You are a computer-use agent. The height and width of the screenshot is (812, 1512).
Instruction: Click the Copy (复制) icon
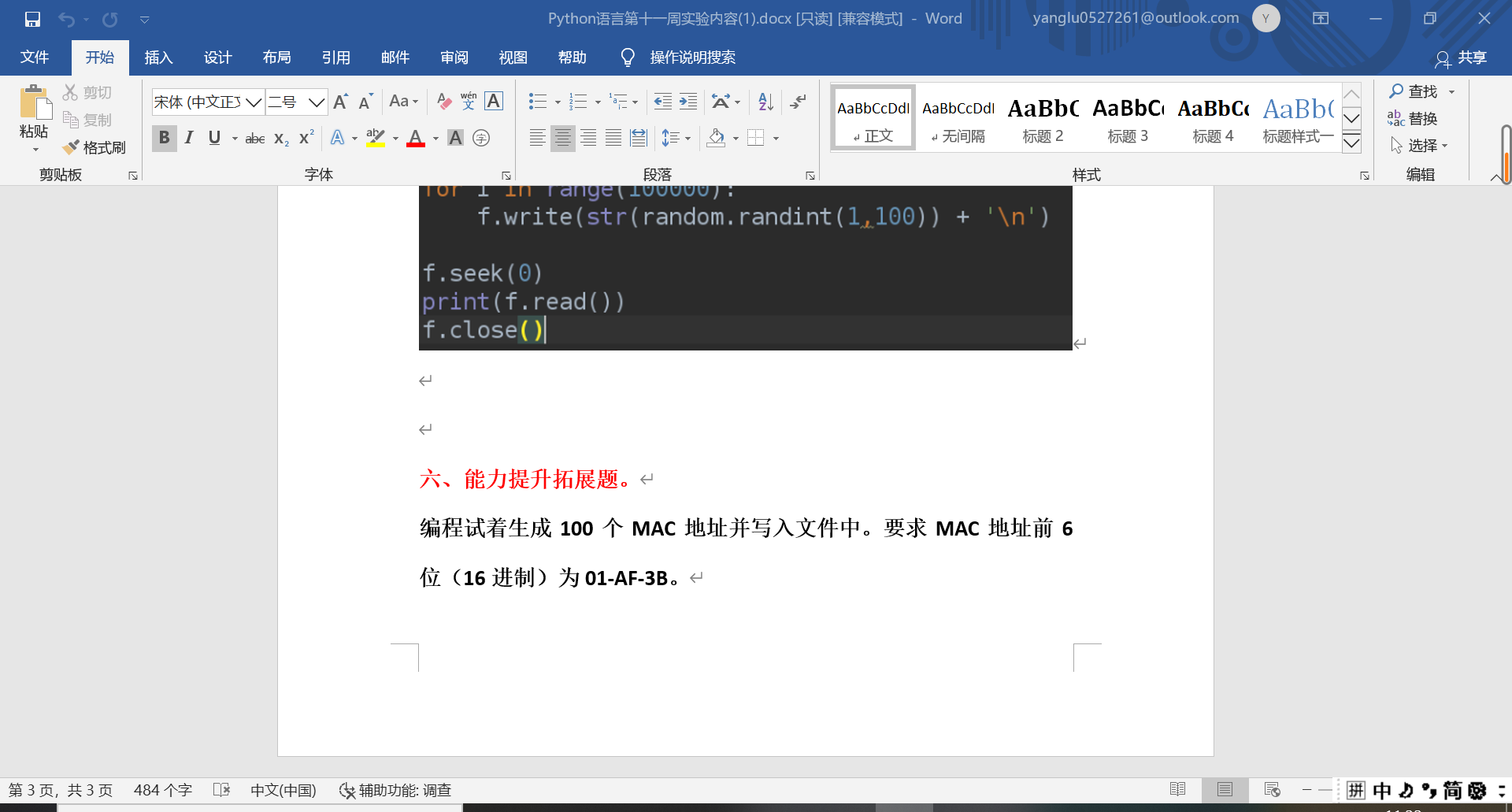click(x=71, y=120)
